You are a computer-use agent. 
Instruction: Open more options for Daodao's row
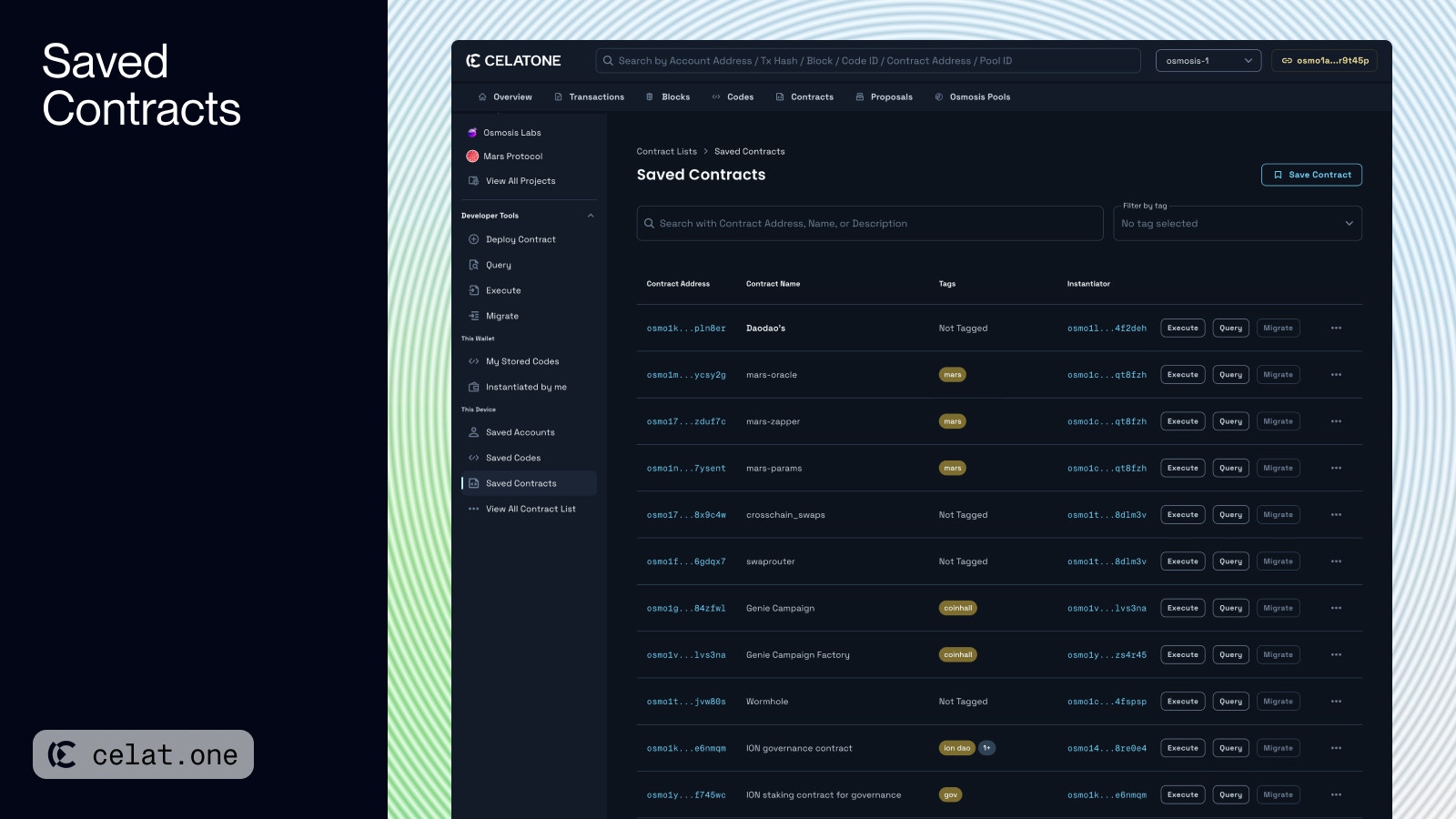coord(1336,328)
